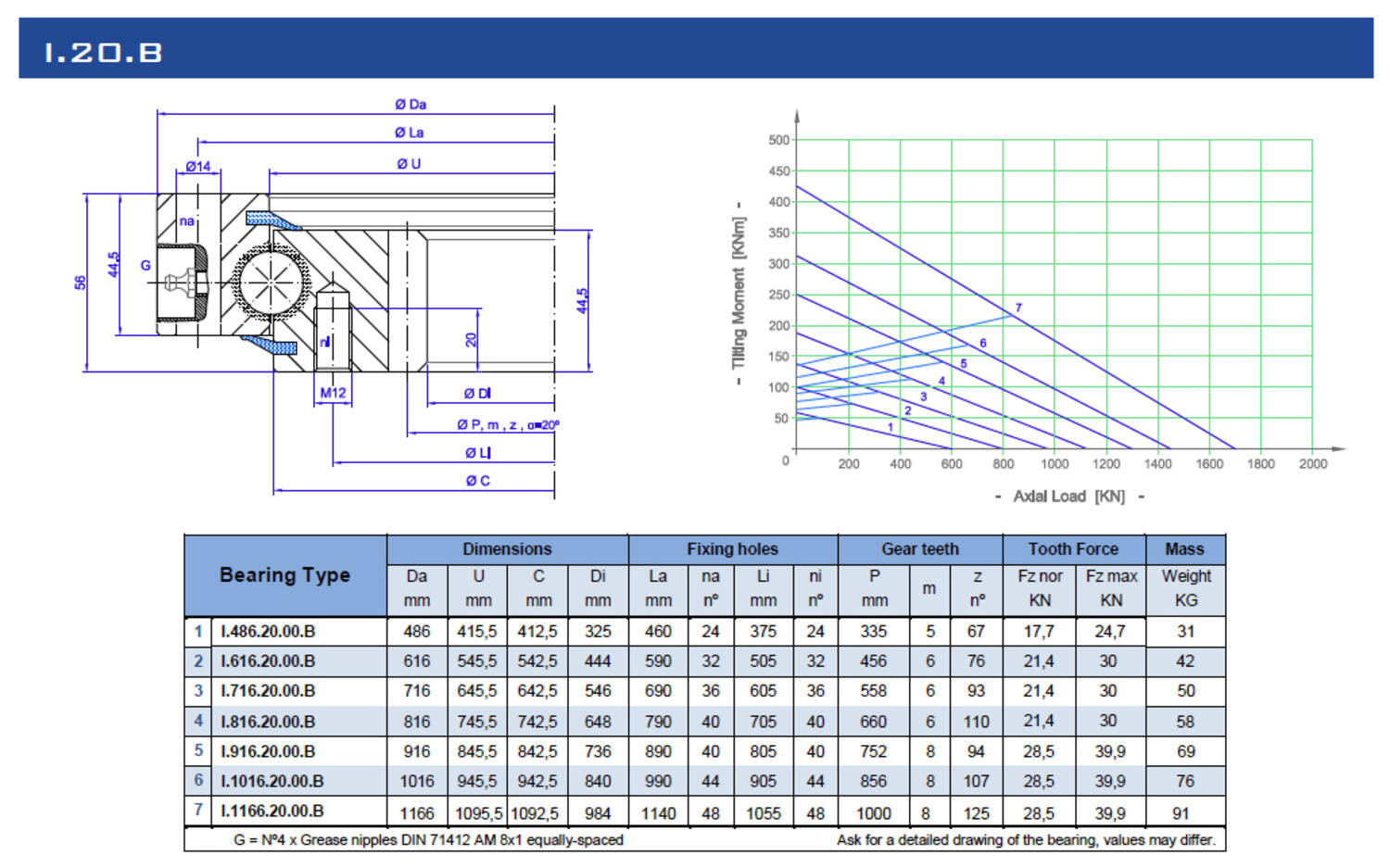
Task: Click the 'Ask for a detailed drawing' note
Action: [1025, 840]
